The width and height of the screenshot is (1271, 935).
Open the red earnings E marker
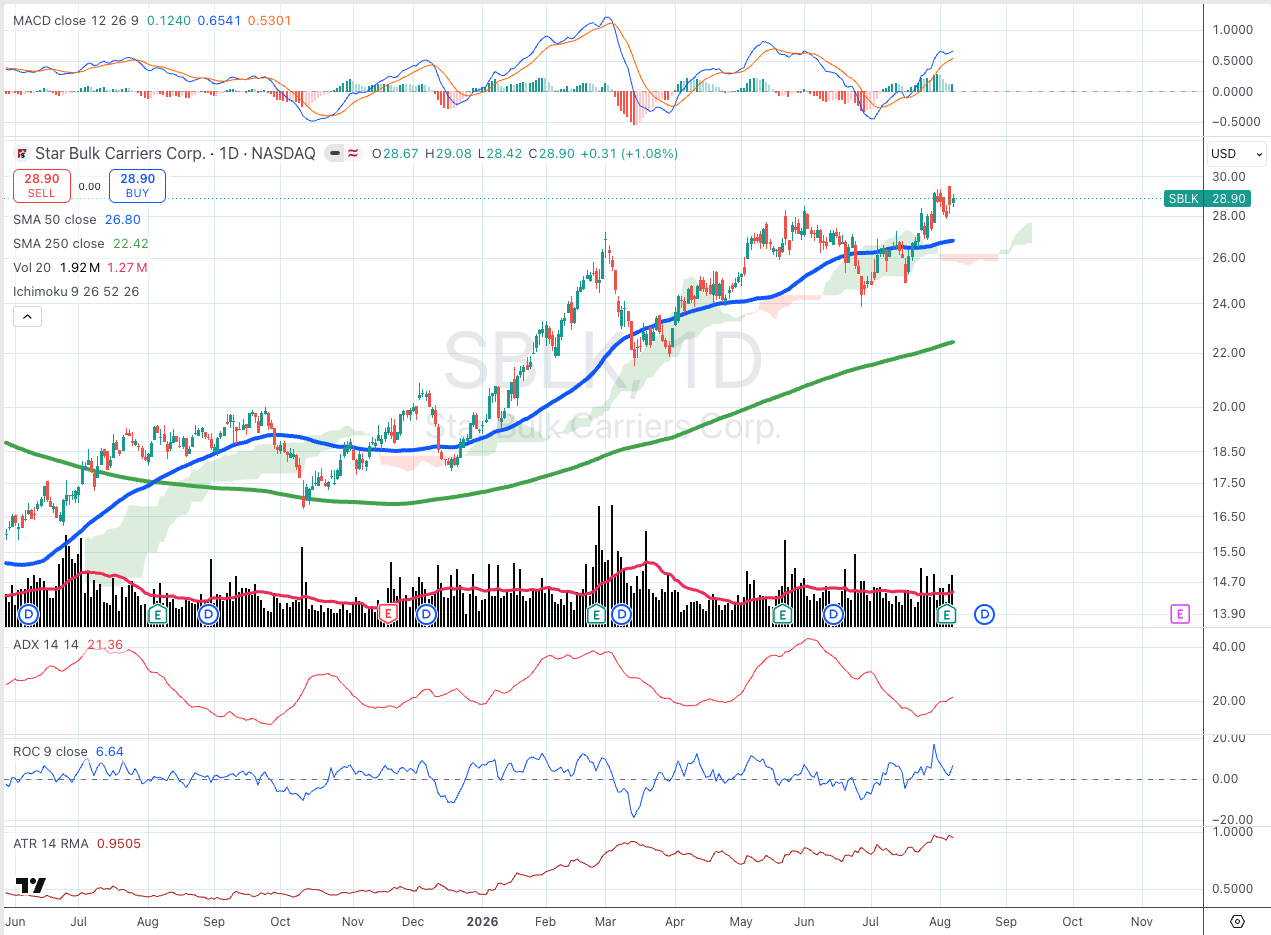(x=389, y=613)
